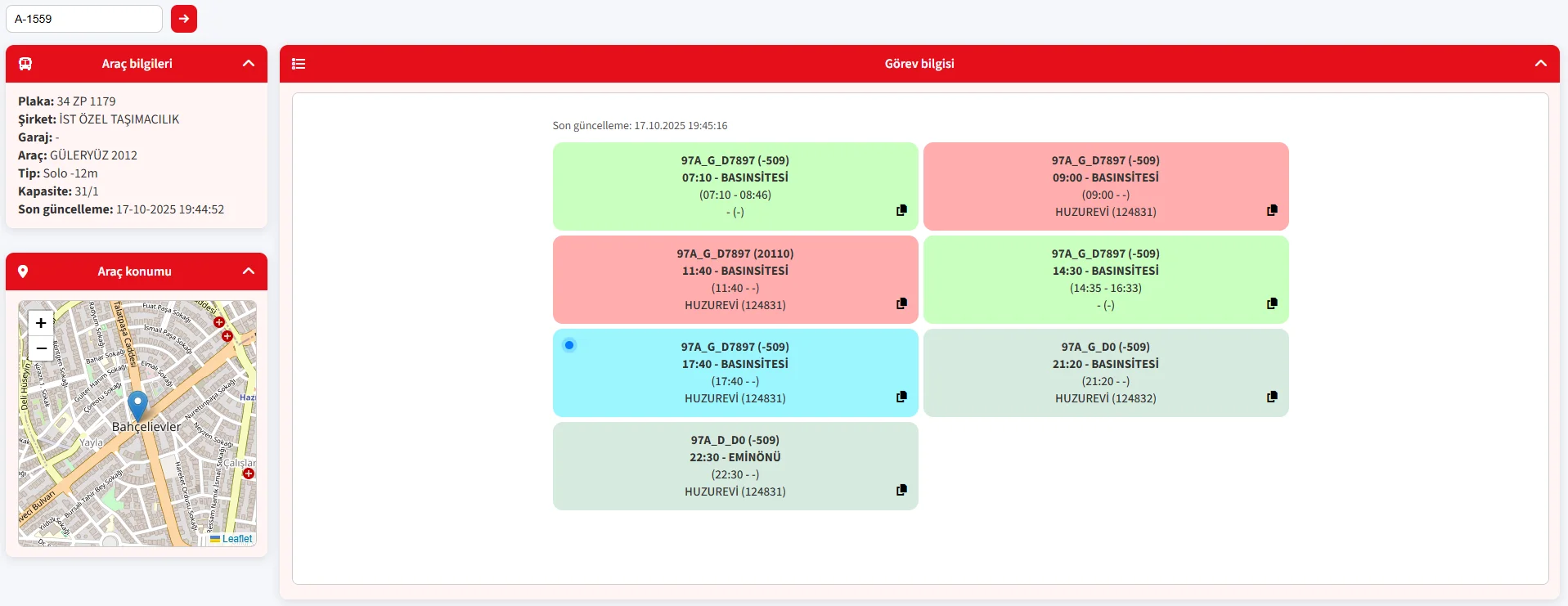Collapse the Görev bilgisi panel
This screenshot has height=606, width=1568.
pos(1540,64)
